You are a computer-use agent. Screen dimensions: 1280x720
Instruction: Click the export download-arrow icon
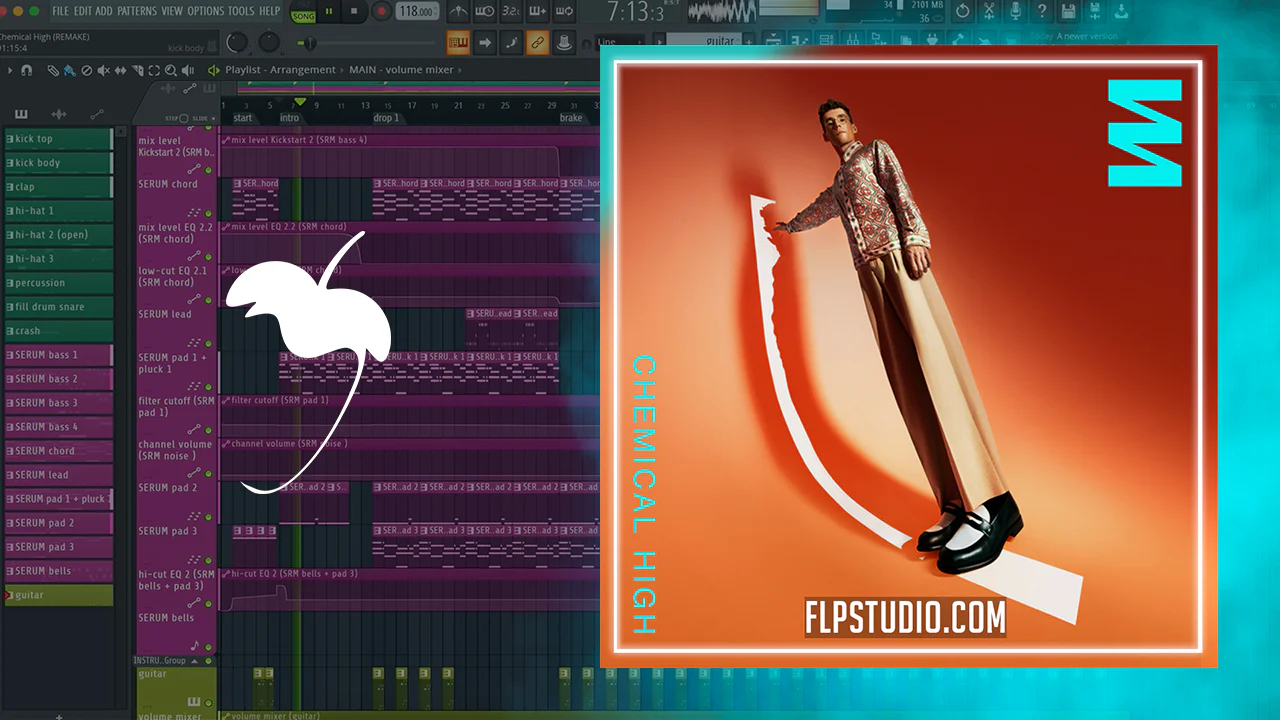[x=1122, y=11]
